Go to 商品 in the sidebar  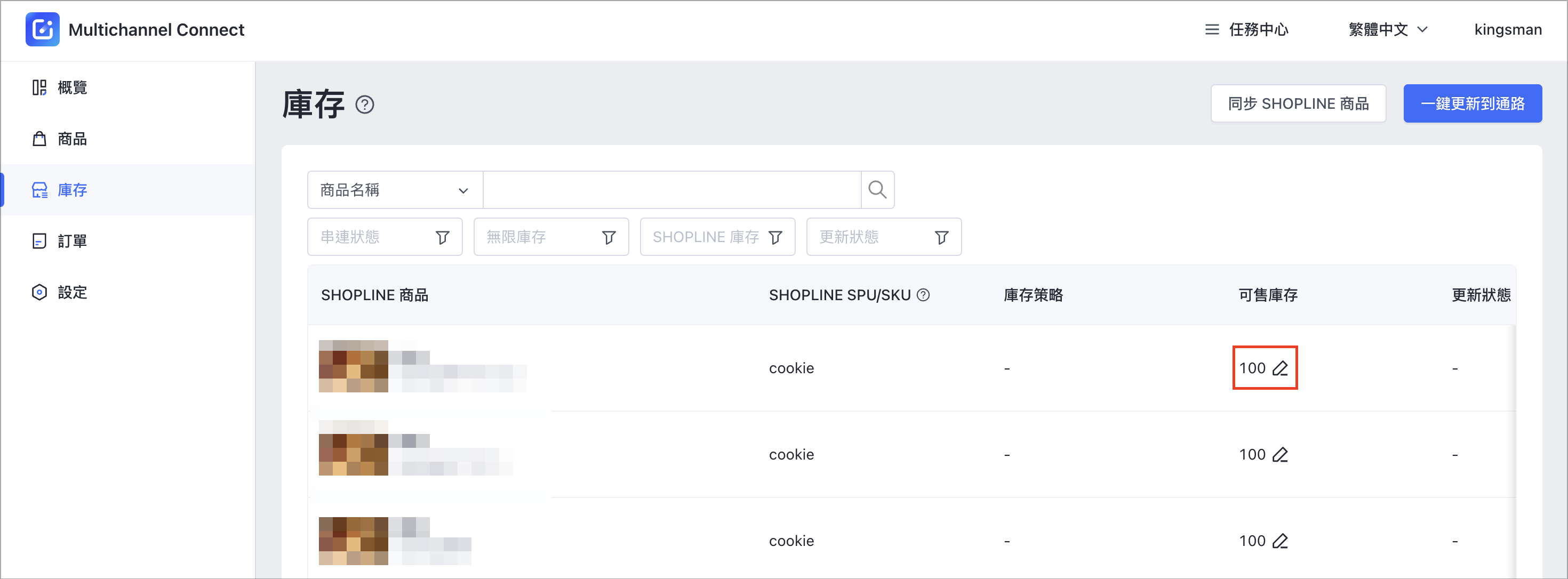128,139
